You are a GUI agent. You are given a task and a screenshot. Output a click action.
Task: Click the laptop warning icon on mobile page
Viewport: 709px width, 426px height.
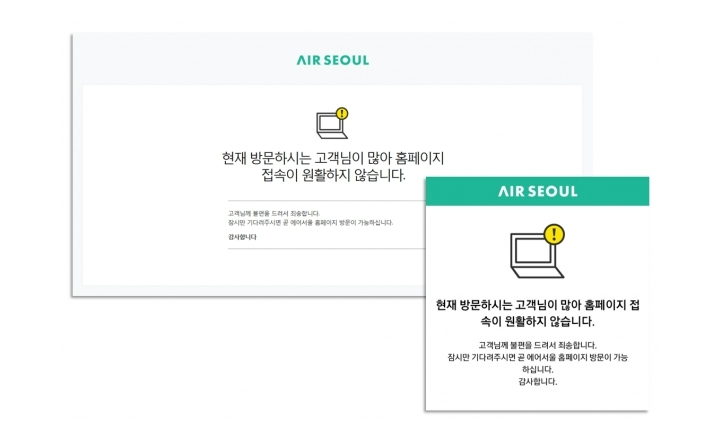tap(537, 251)
